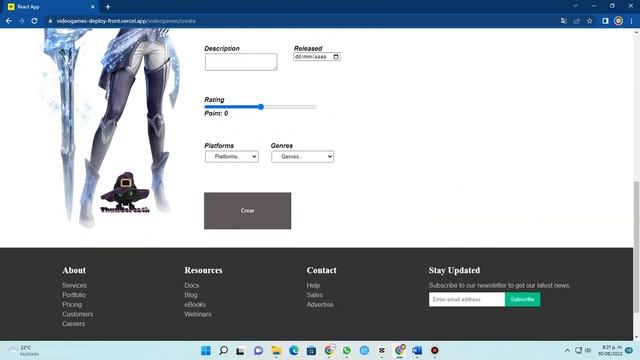
Task: Open taskbar Search magnifier
Action: 223,351
